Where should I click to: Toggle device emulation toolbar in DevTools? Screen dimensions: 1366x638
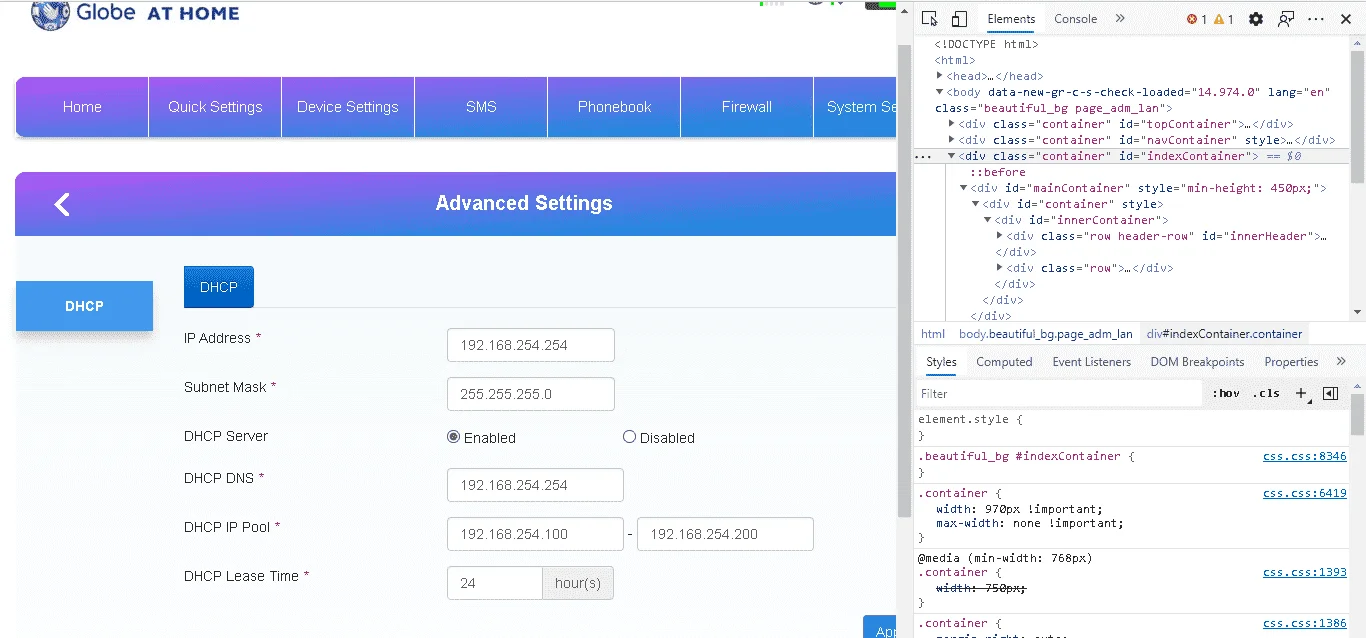[x=959, y=19]
